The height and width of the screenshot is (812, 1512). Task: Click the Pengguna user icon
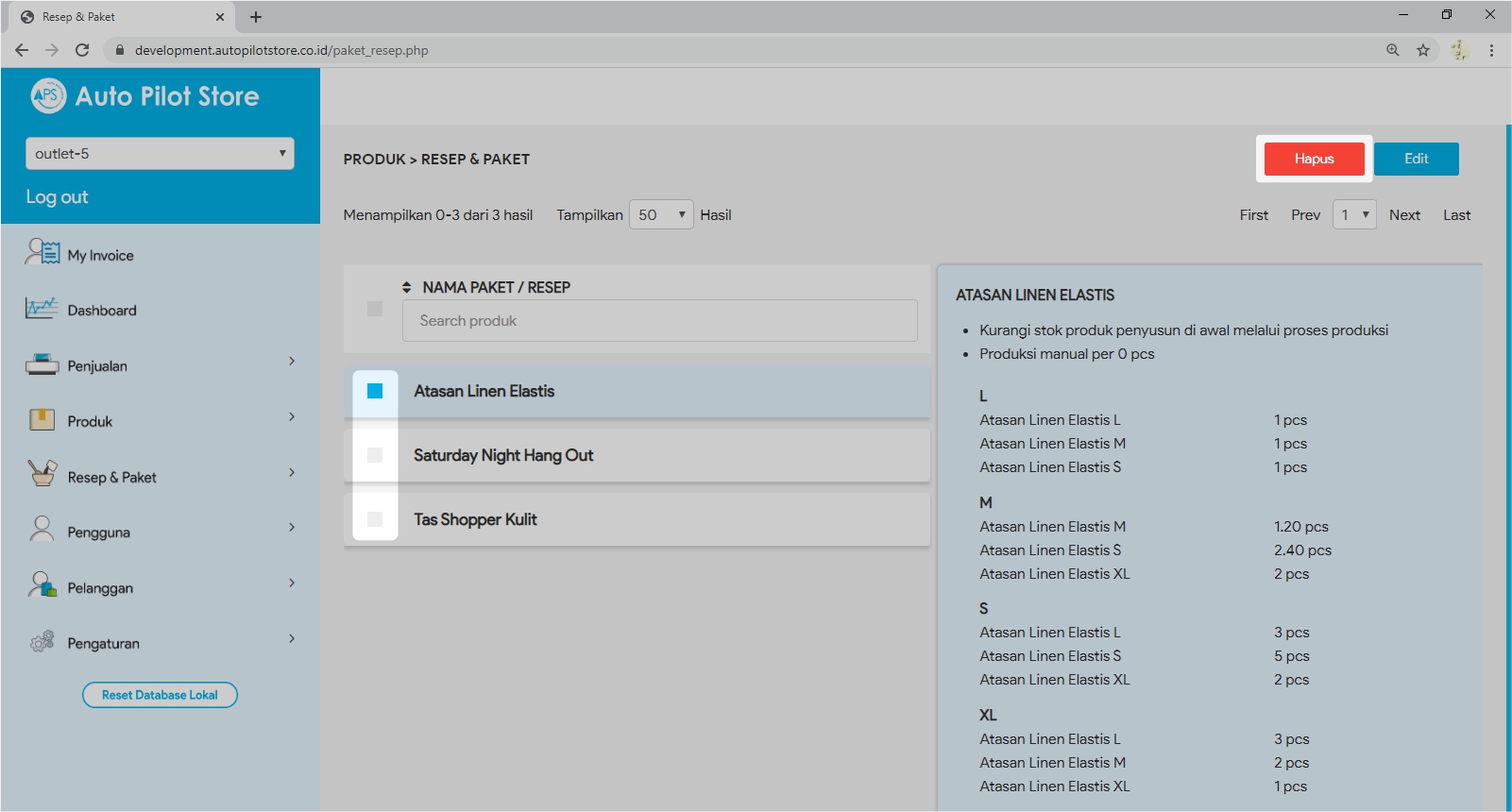pyautogui.click(x=42, y=530)
